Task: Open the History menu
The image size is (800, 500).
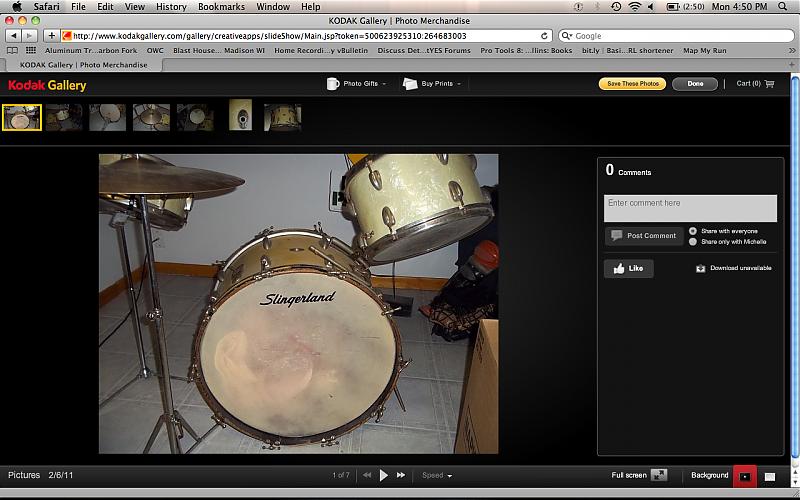Action: (171, 7)
